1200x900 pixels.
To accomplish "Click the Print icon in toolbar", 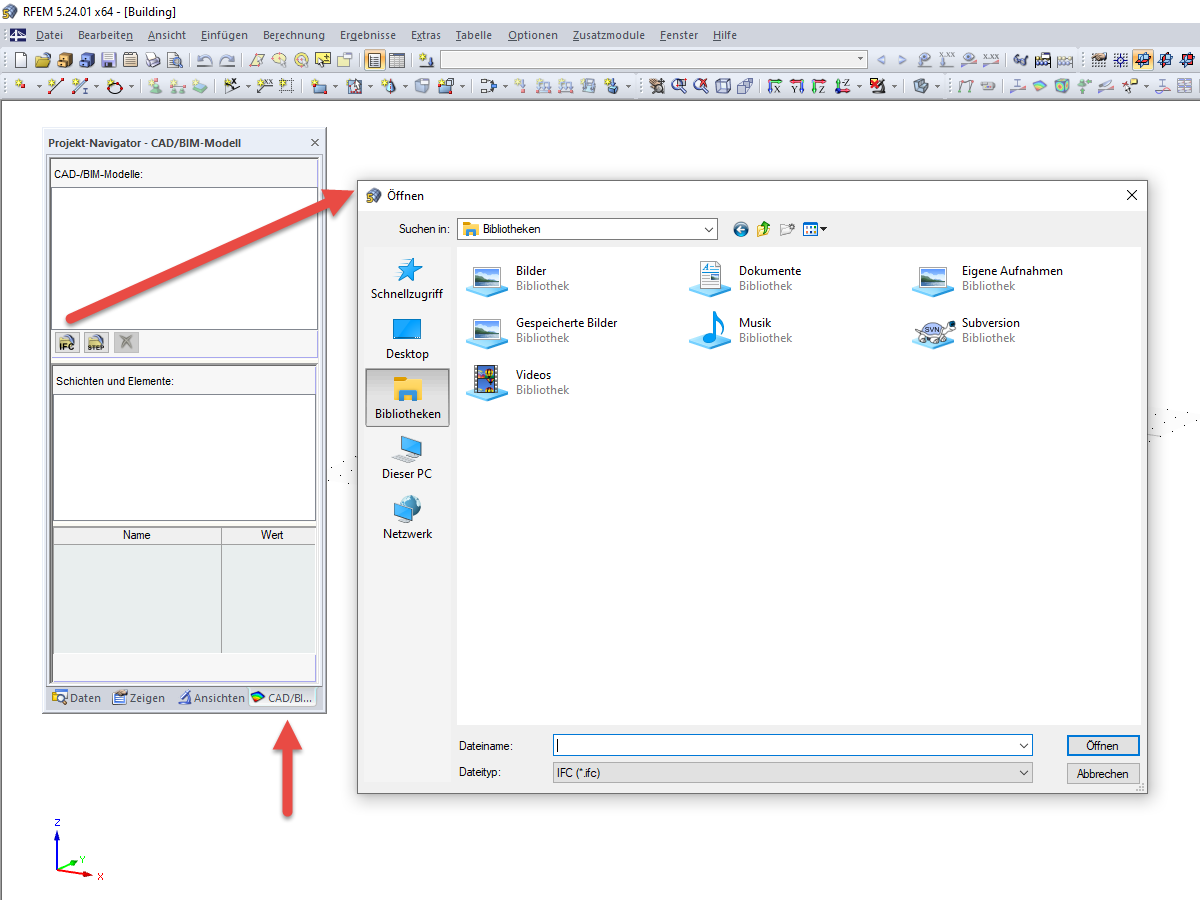I will [152, 60].
